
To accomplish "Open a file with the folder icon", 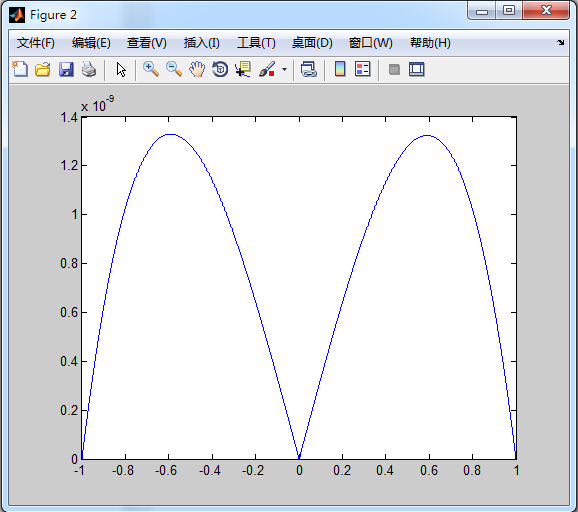I will [x=43, y=69].
